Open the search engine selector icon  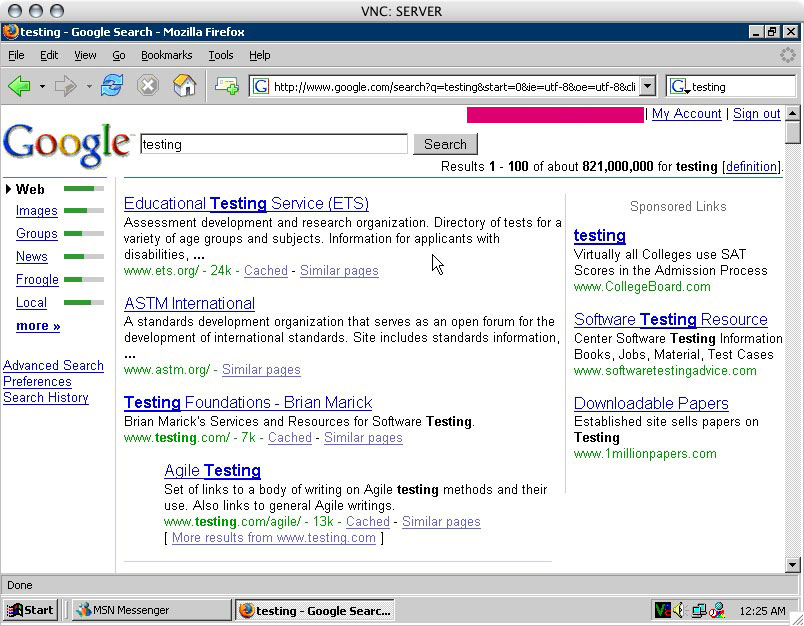[679, 86]
